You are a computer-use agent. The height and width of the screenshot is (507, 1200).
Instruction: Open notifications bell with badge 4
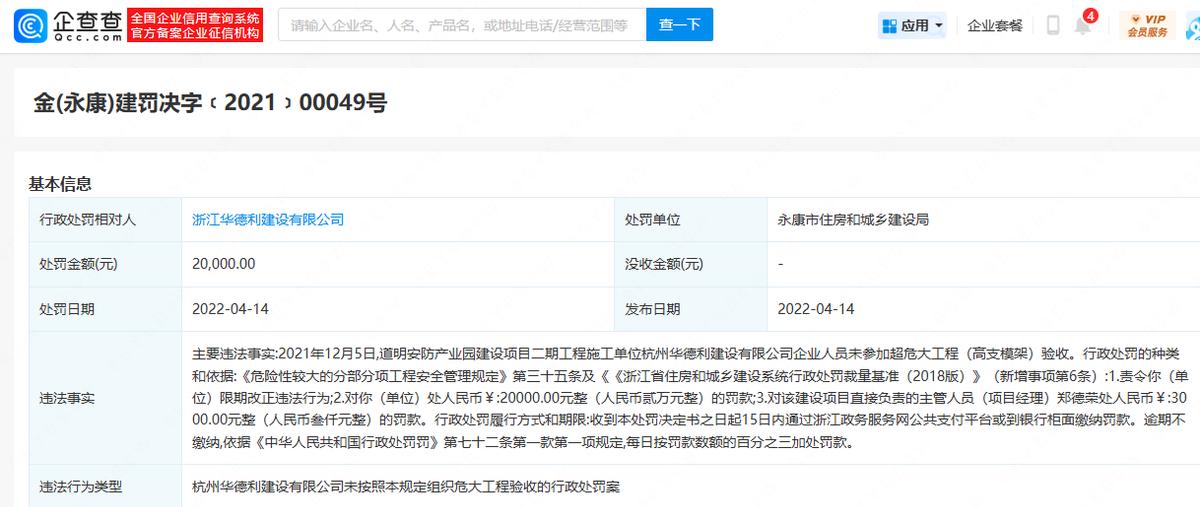coord(1084,24)
